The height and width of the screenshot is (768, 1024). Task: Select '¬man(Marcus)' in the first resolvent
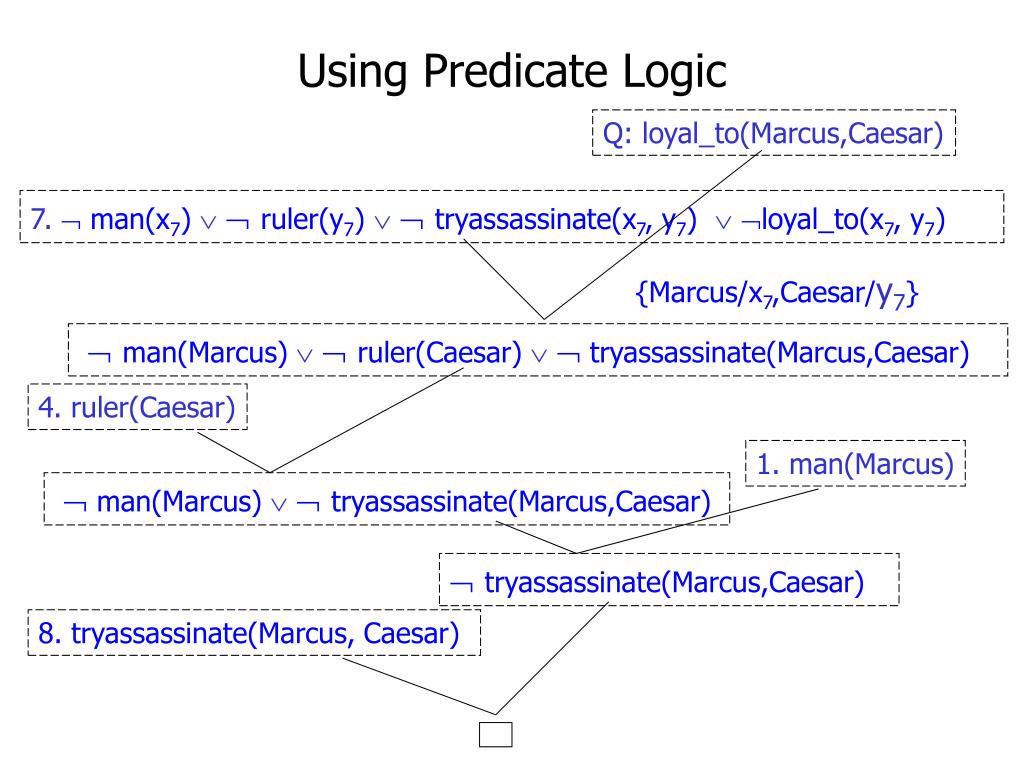click(x=187, y=353)
